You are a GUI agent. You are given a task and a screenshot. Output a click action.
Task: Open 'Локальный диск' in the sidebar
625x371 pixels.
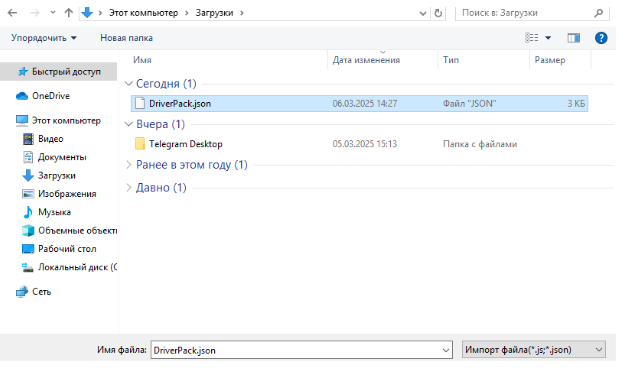[77, 267]
